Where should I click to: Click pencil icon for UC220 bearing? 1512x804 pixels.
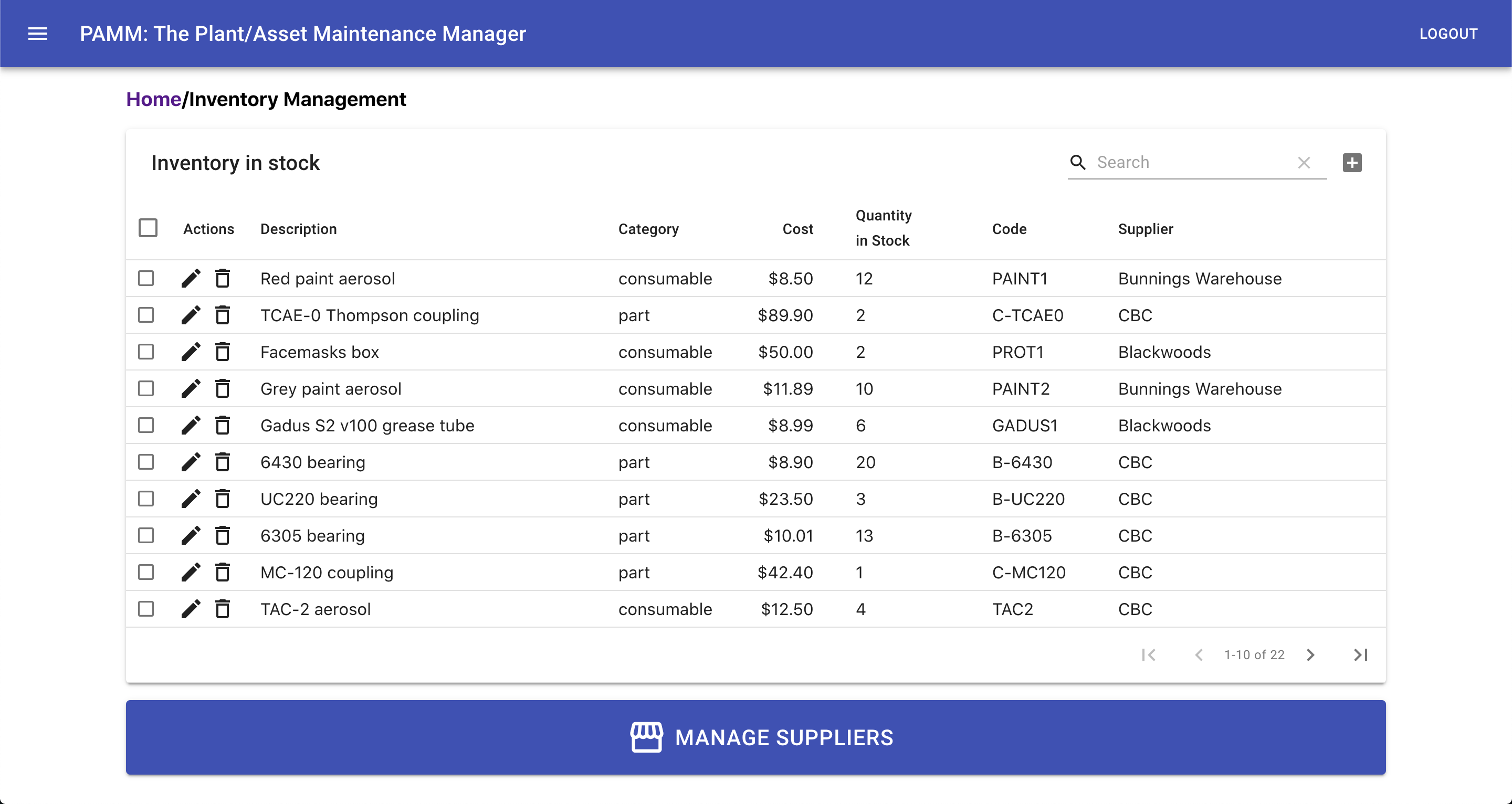tap(191, 499)
